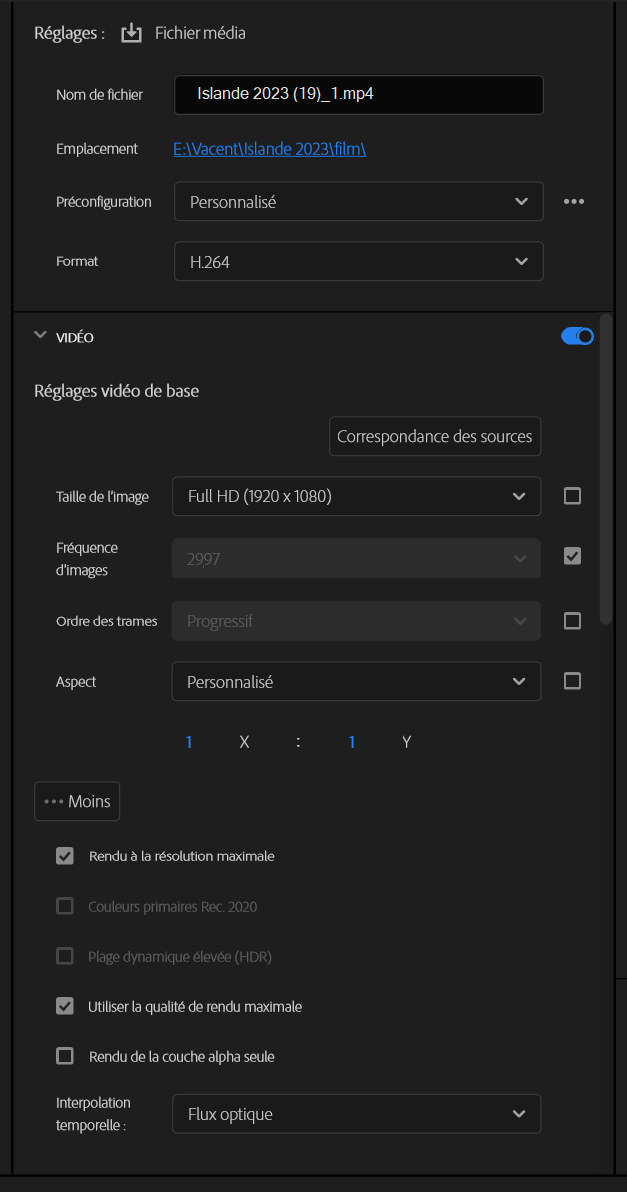The width and height of the screenshot is (627, 1192).
Task: Click the Correspondance des sources button
Action: (435, 437)
